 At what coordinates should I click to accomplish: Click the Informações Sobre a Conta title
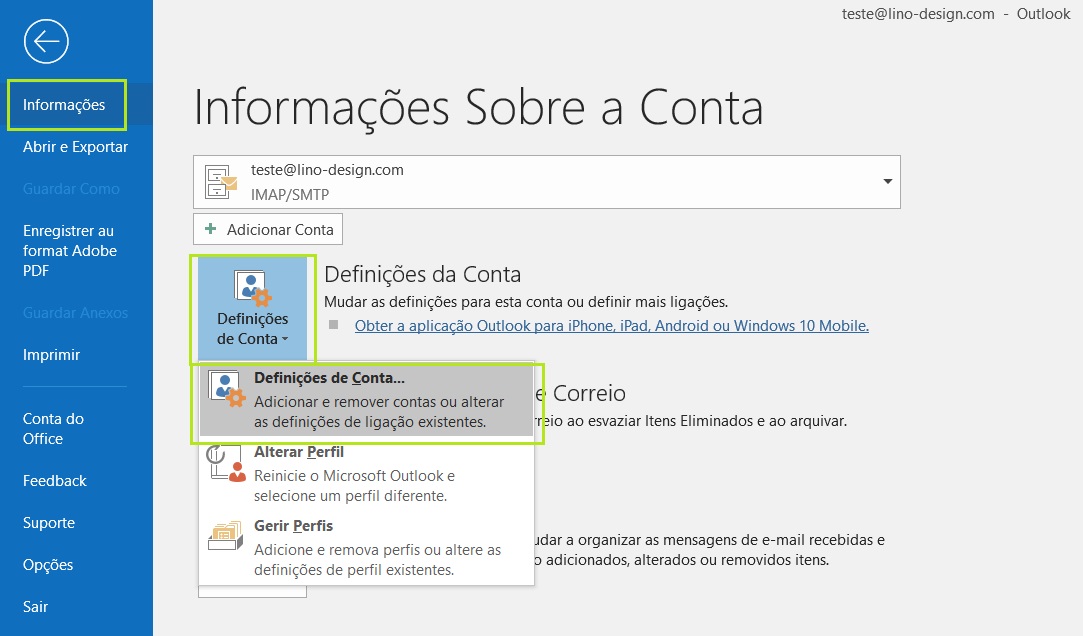click(479, 108)
